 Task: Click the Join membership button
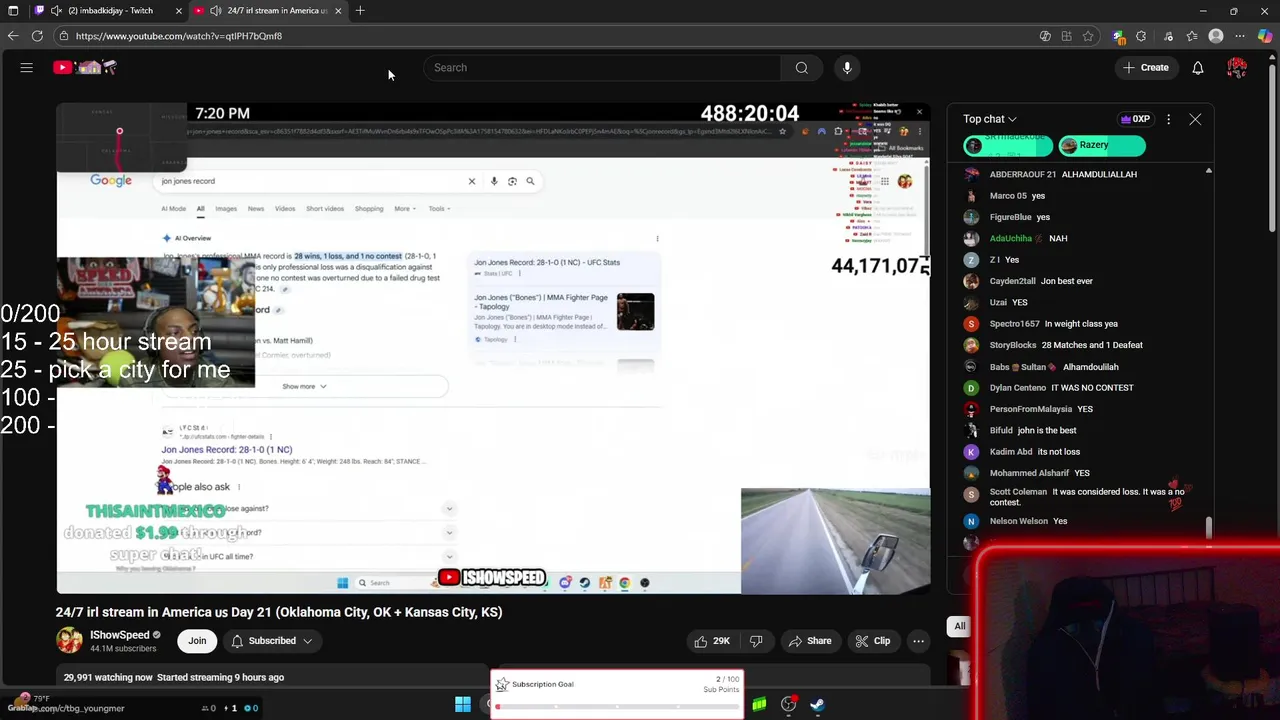(197, 641)
